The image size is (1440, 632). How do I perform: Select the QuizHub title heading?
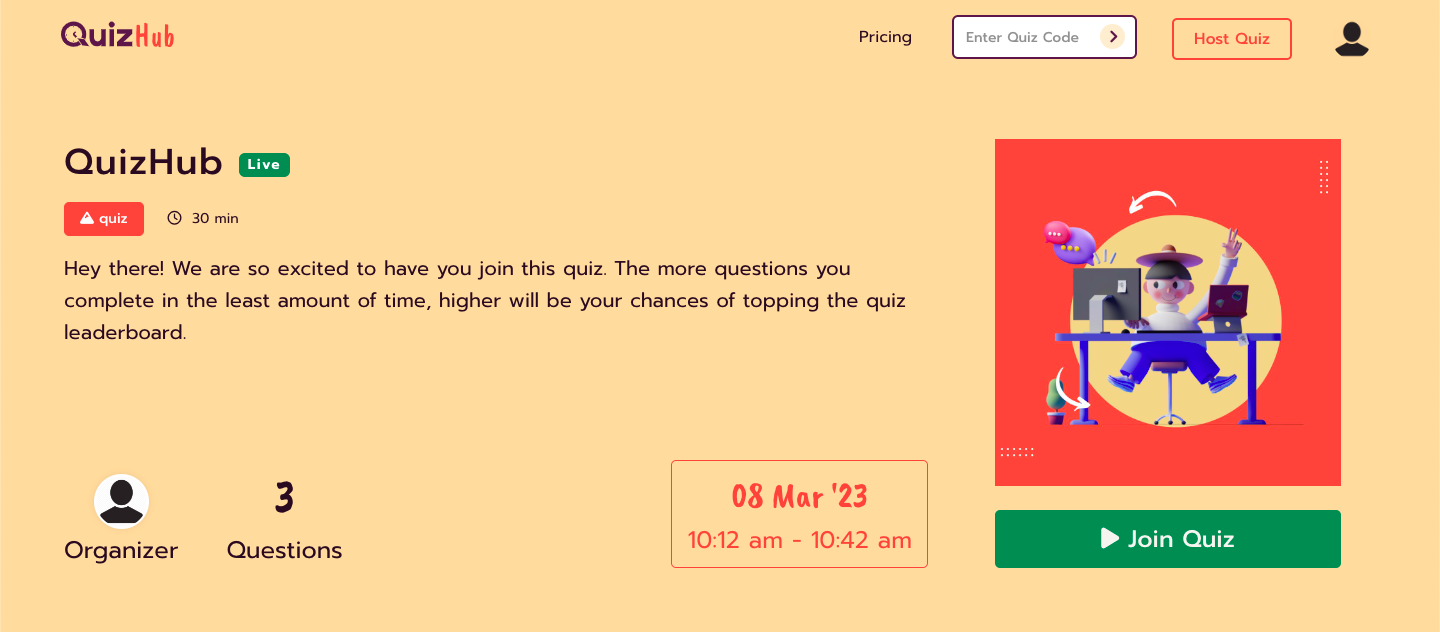(x=143, y=162)
